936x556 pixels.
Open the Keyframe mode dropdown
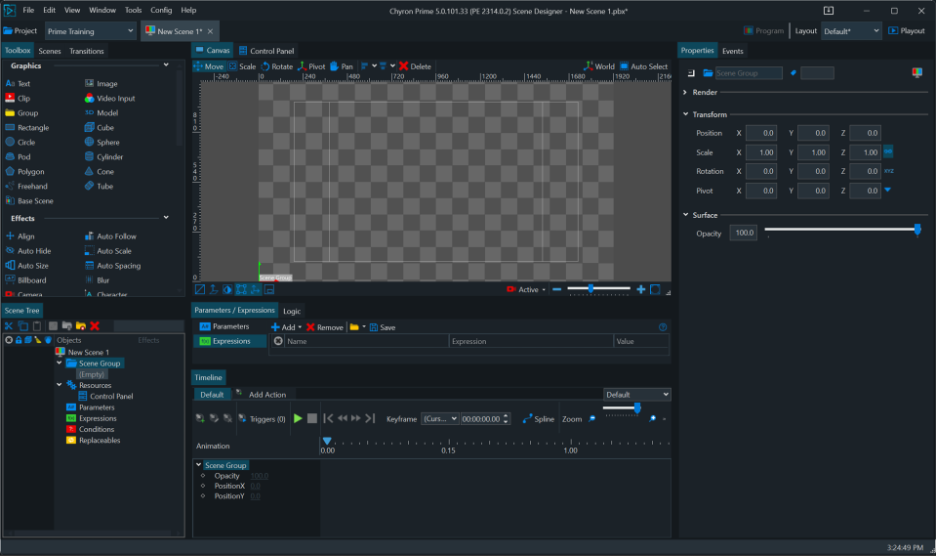pos(440,419)
